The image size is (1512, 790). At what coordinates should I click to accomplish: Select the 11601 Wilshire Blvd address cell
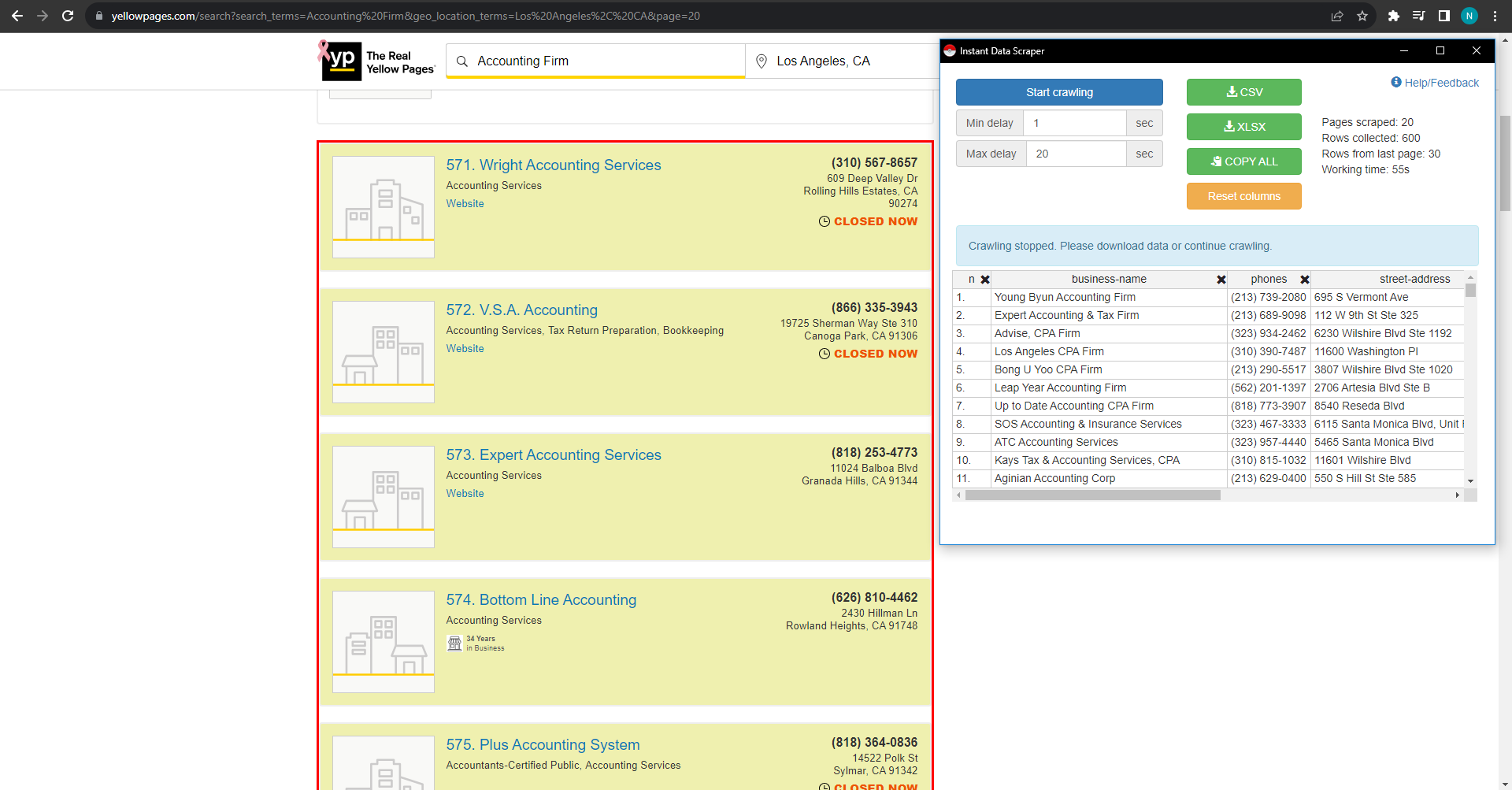1388,461
